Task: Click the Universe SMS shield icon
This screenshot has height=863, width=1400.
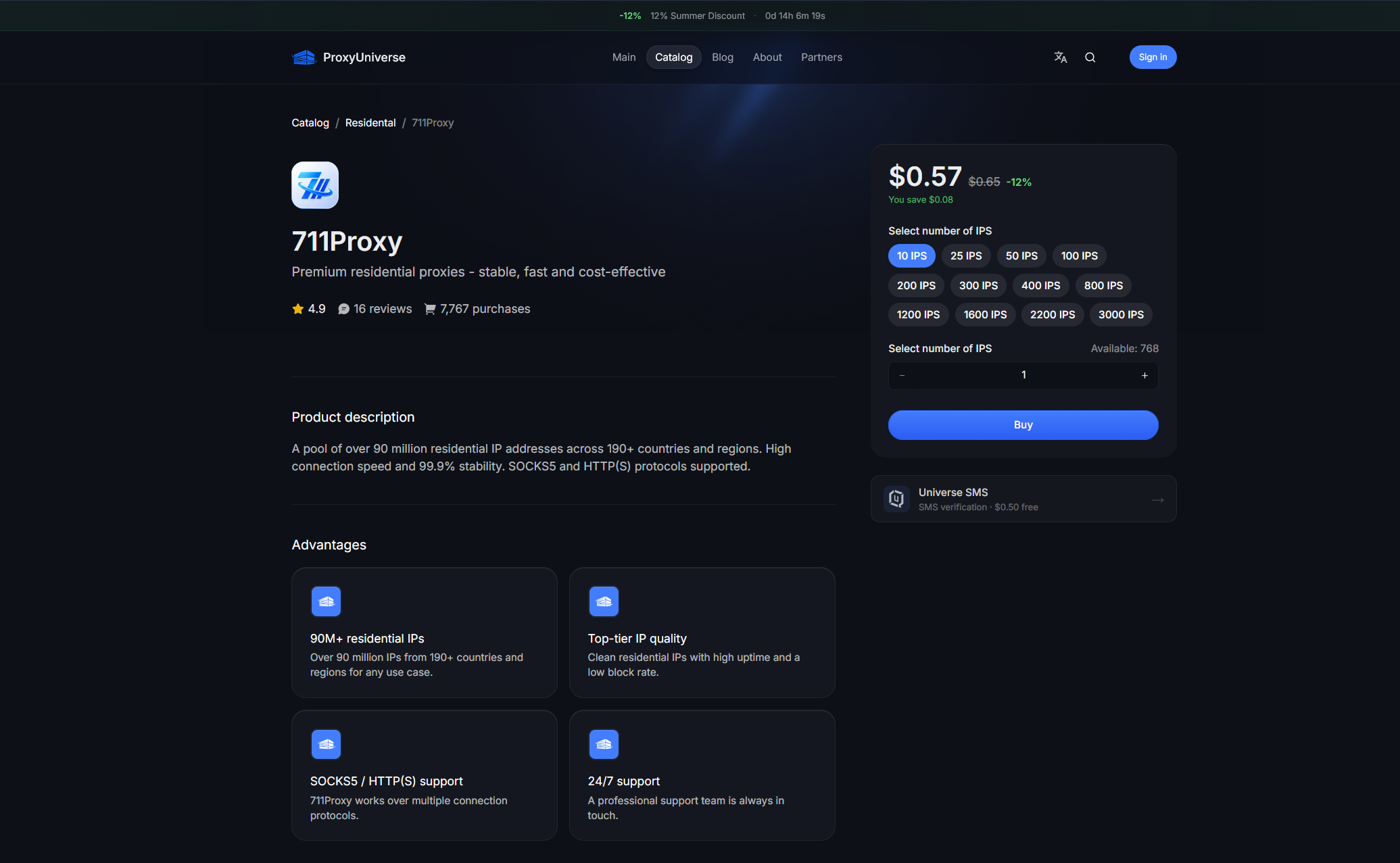Action: pyautogui.click(x=896, y=499)
